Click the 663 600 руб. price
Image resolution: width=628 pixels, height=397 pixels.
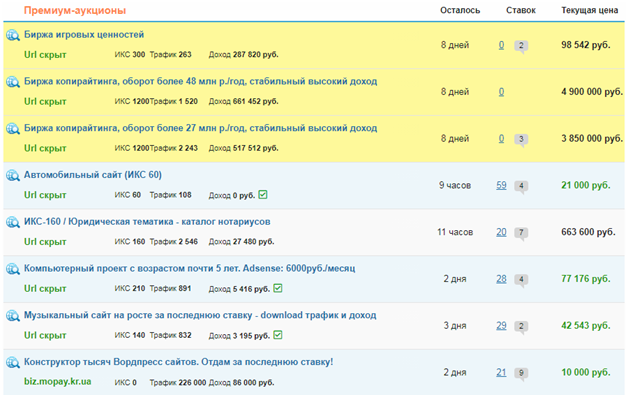click(x=588, y=232)
